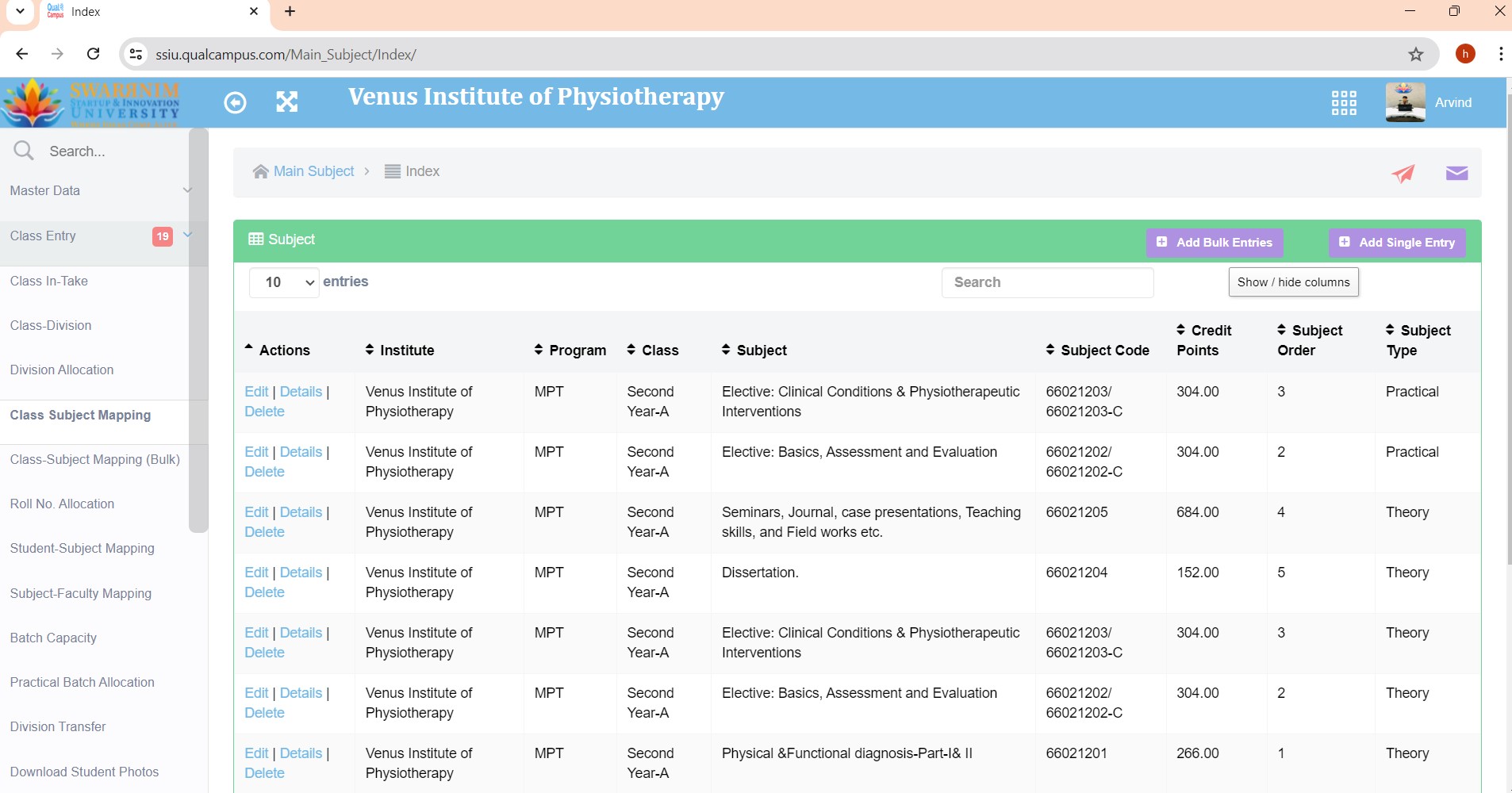Click Add Bulk Entries button

coord(1215,243)
